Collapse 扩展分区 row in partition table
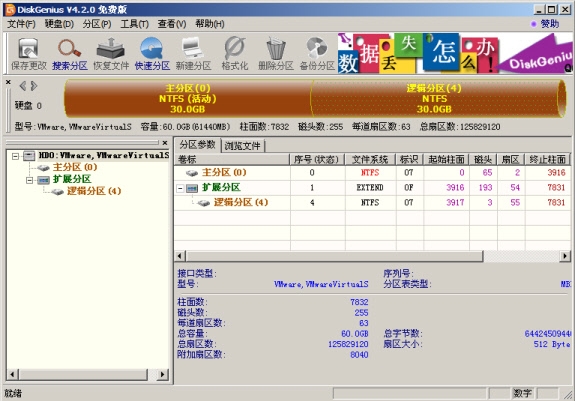The height and width of the screenshot is (401, 575). click(180, 188)
